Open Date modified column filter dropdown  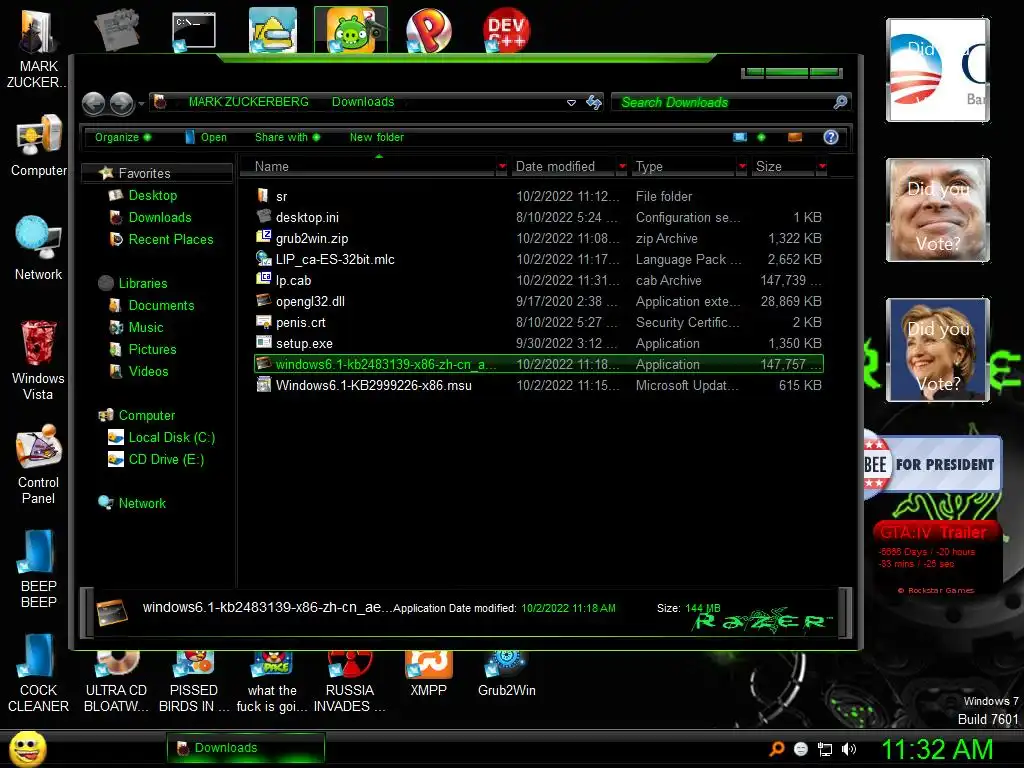[x=622, y=167]
